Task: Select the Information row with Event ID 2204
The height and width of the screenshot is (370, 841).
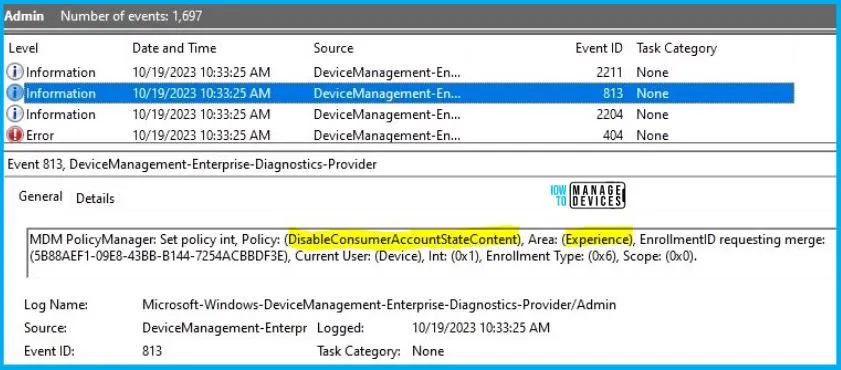Action: pyautogui.click(x=400, y=114)
